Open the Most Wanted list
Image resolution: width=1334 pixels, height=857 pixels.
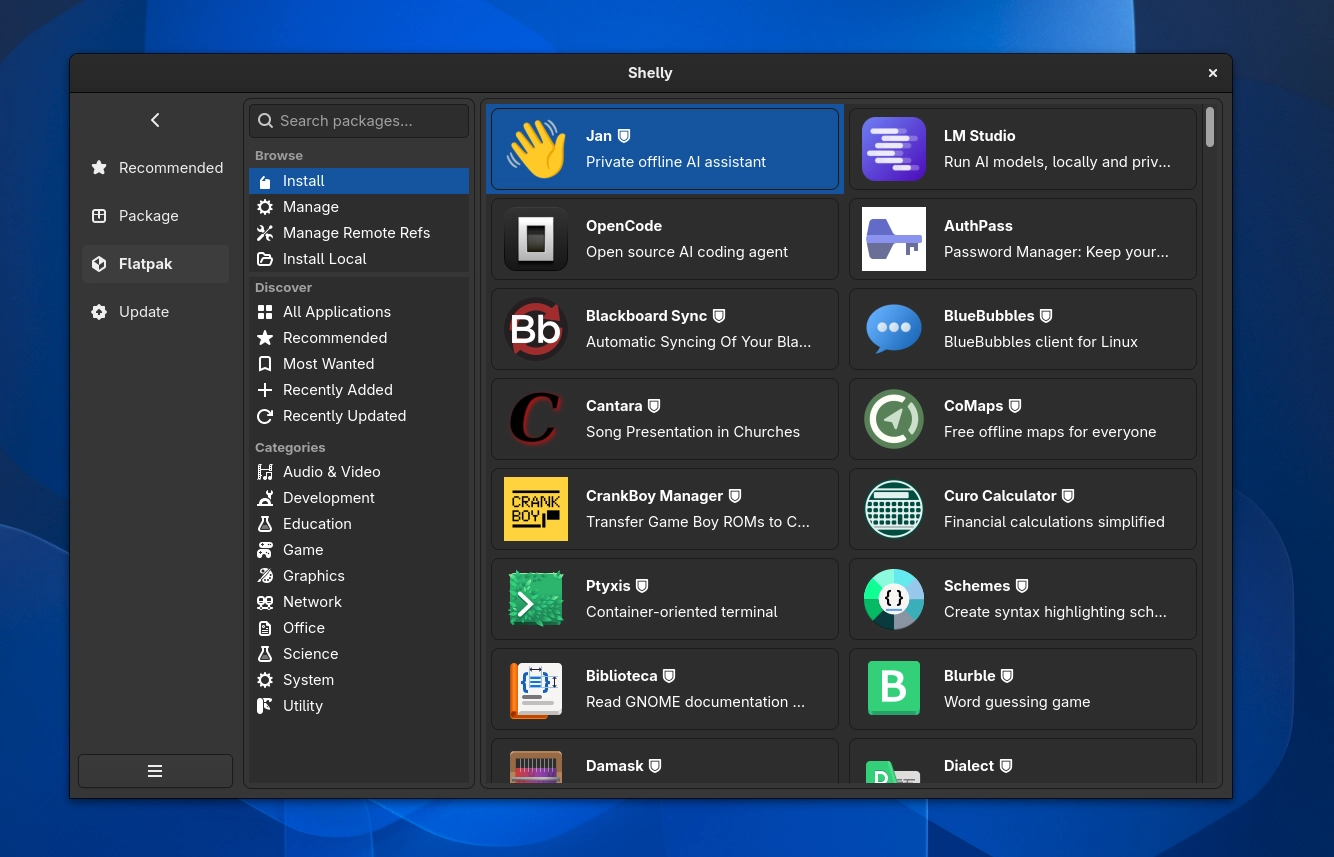359,364
